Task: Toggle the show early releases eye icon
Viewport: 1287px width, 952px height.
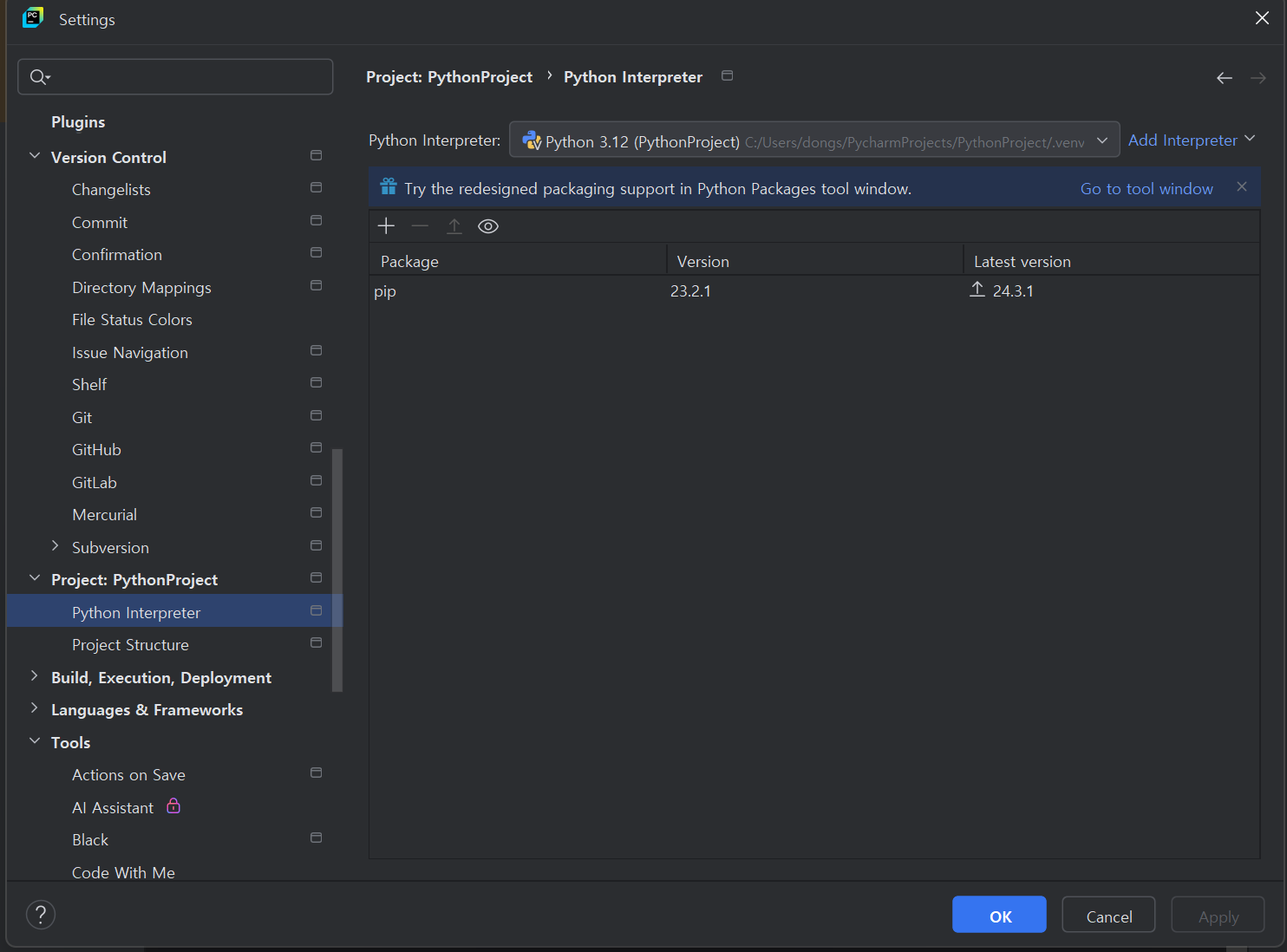Action: tap(488, 226)
